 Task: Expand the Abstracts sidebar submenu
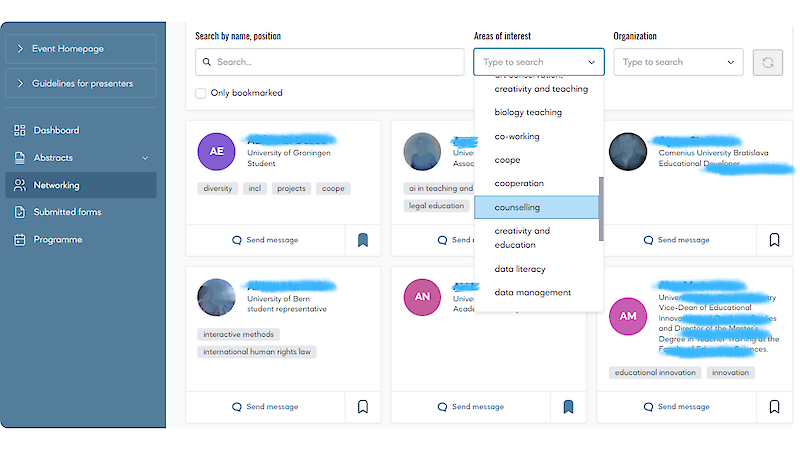click(145, 158)
